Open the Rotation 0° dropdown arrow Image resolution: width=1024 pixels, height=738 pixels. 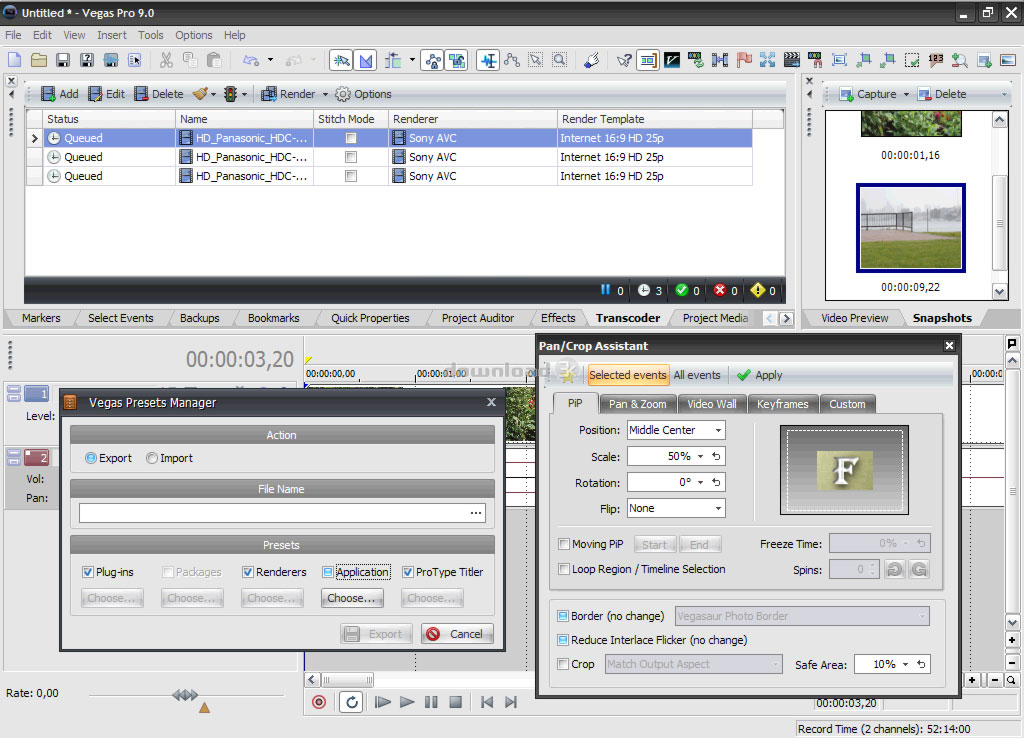(700, 483)
